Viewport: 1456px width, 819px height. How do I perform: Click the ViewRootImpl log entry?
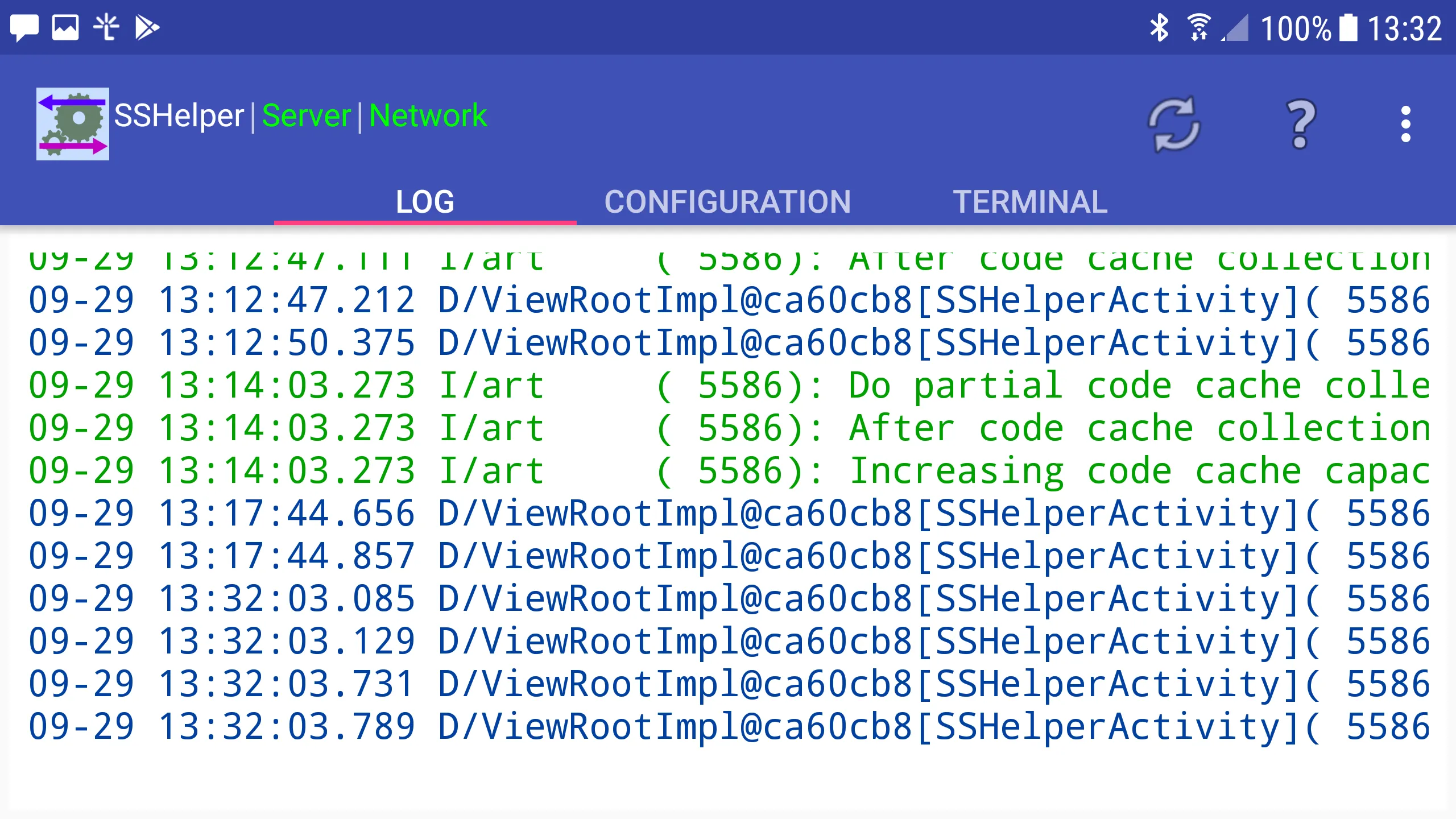pyautogui.click(x=728, y=300)
